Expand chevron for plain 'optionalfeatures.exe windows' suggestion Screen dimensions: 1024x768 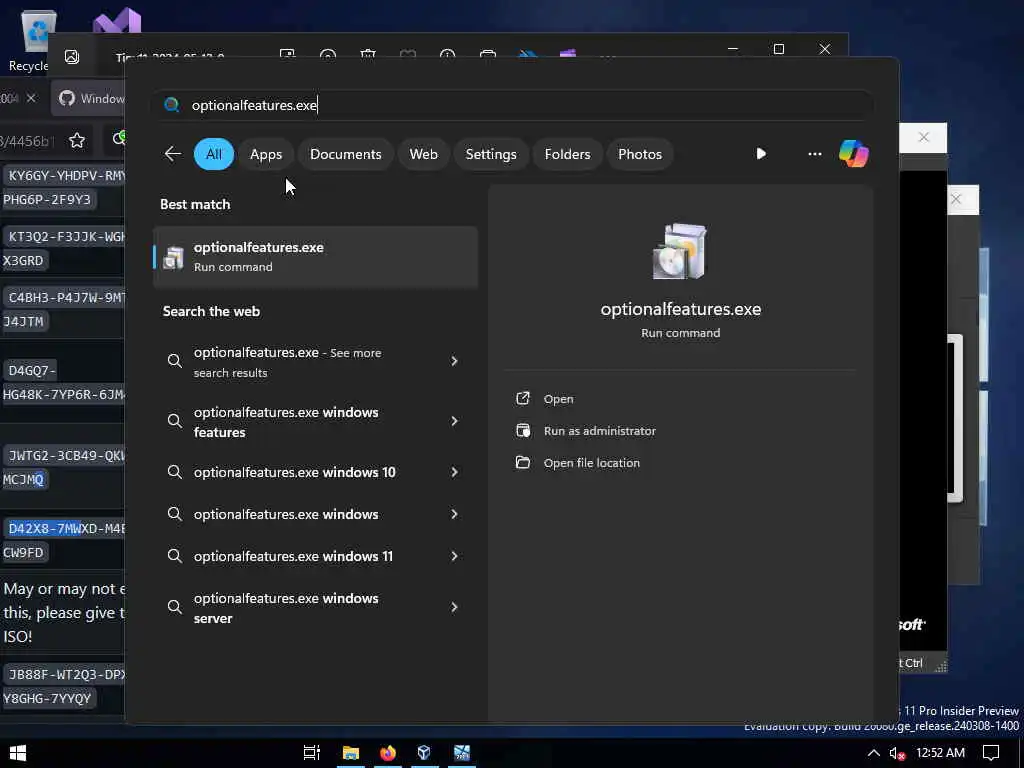pos(454,515)
